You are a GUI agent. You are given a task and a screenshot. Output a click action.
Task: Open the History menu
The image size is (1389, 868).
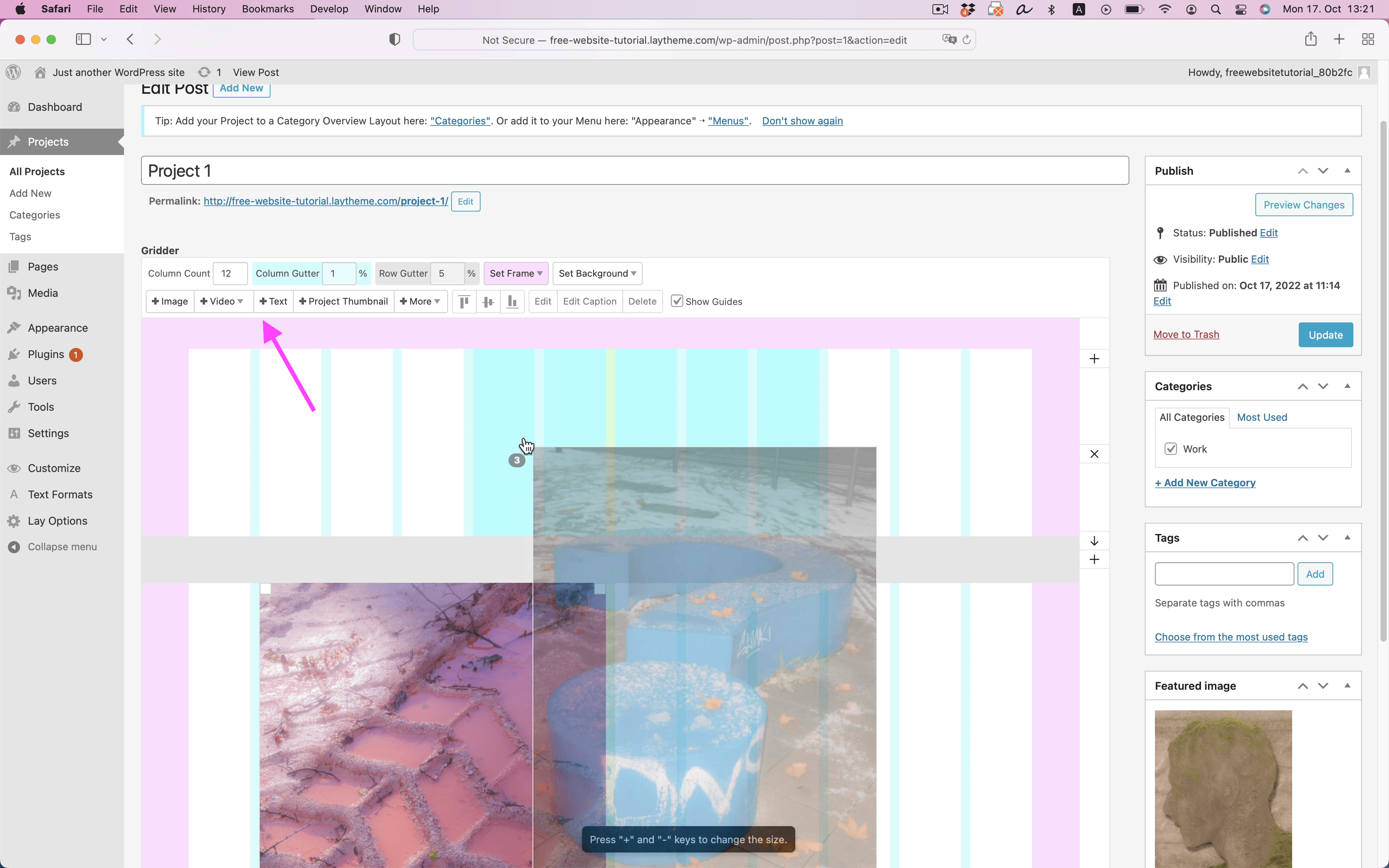coord(209,9)
